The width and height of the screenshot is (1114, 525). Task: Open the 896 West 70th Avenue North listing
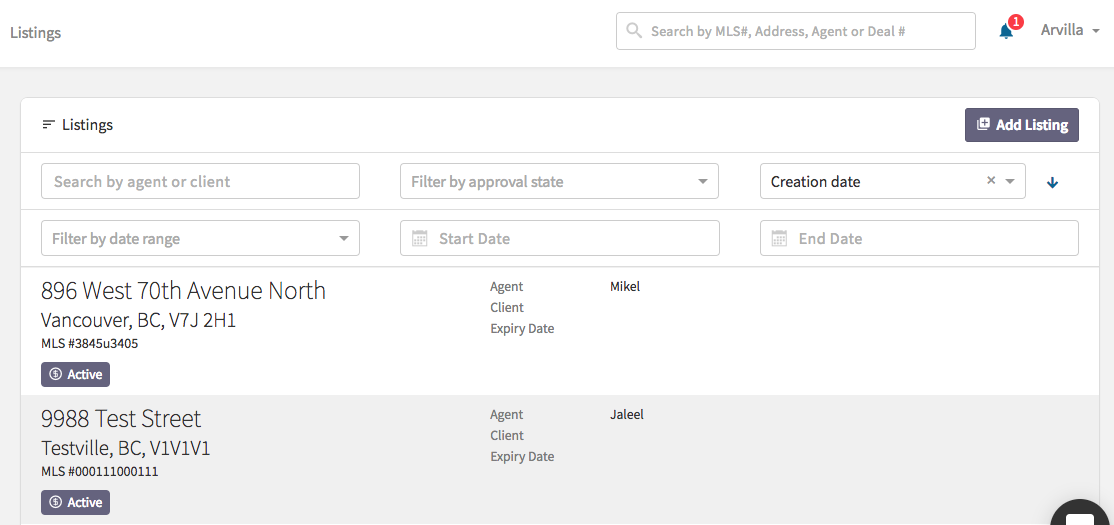pyautogui.click(x=183, y=291)
